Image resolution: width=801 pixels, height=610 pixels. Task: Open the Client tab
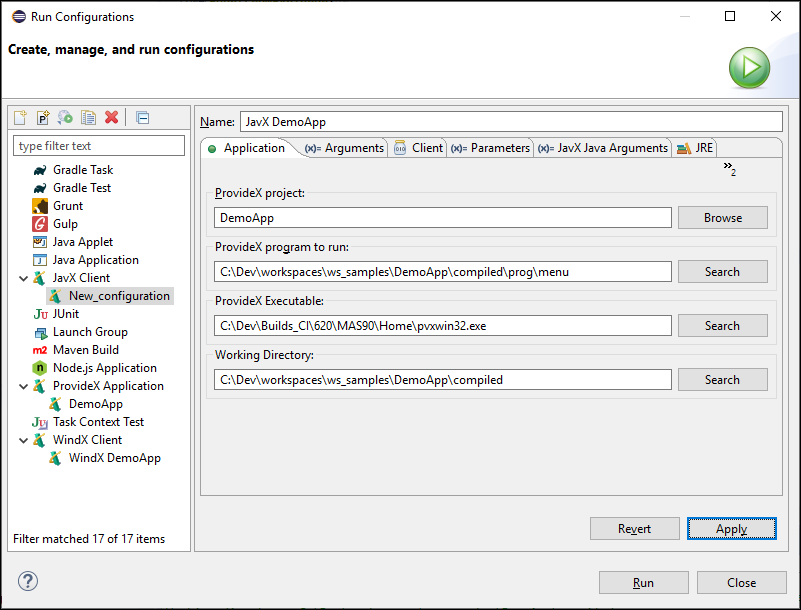pyautogui.click(x=419, y=148)
